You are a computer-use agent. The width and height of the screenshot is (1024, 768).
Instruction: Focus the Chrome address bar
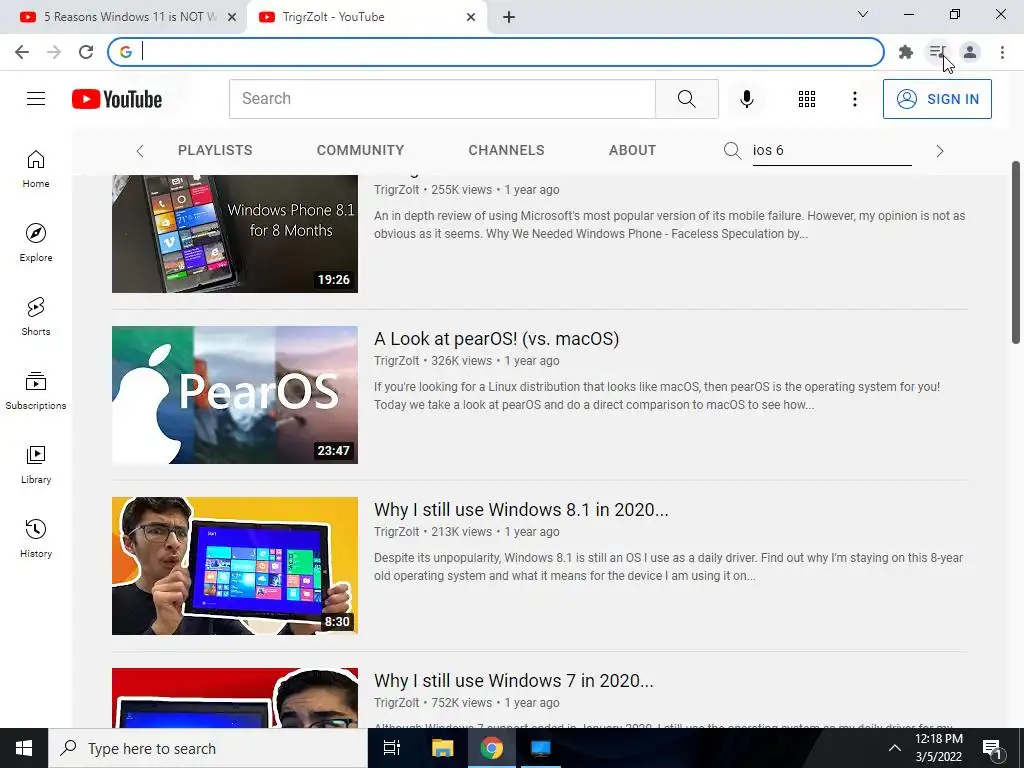coord(496,52)
